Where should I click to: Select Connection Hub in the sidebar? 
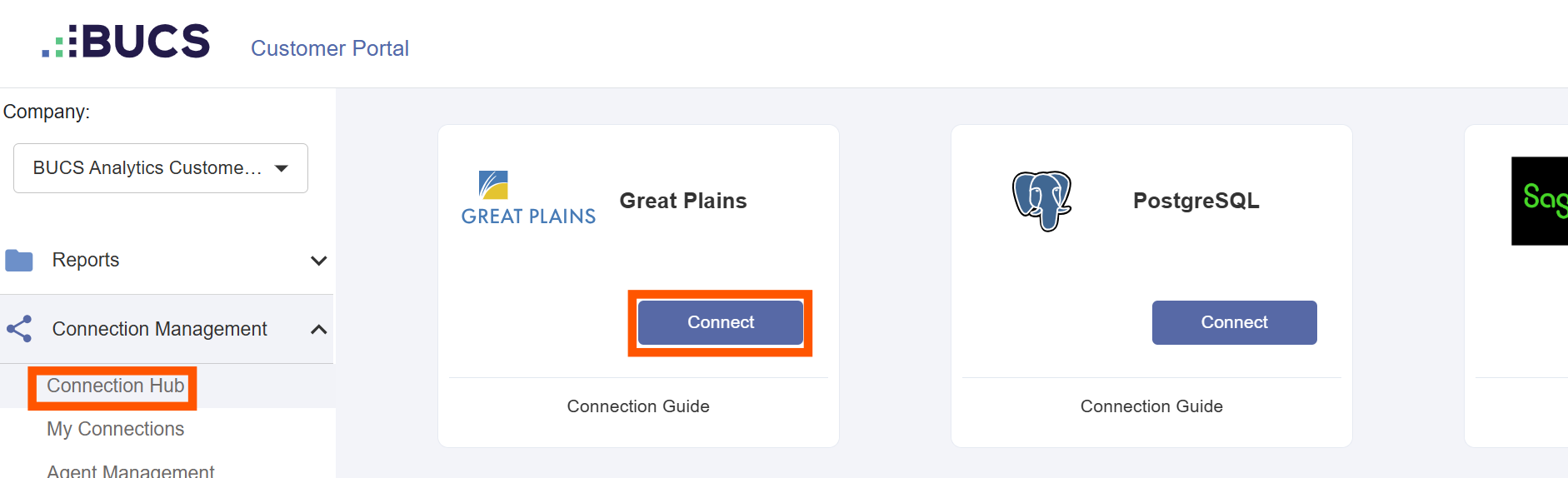[x=115, y=386]
